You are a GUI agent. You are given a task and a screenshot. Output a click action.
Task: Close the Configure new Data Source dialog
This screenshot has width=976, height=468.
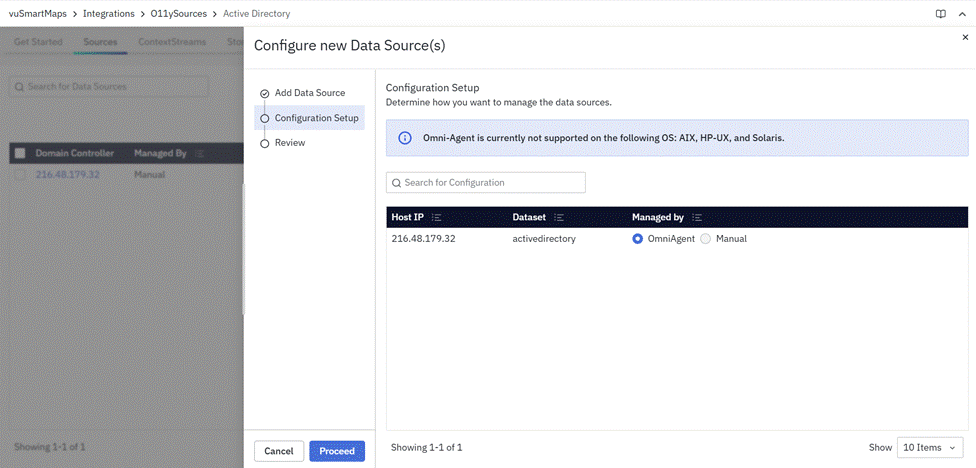coord(964,37)
